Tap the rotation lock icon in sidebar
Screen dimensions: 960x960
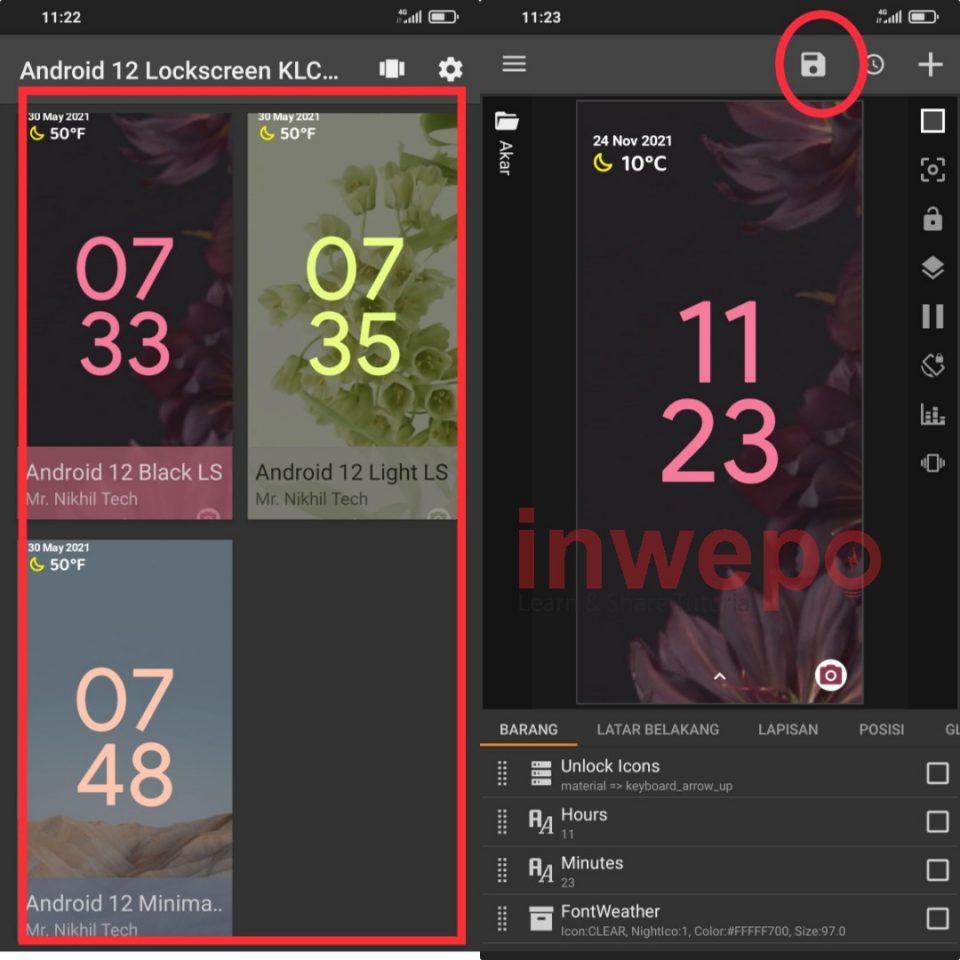pos(932,365)
